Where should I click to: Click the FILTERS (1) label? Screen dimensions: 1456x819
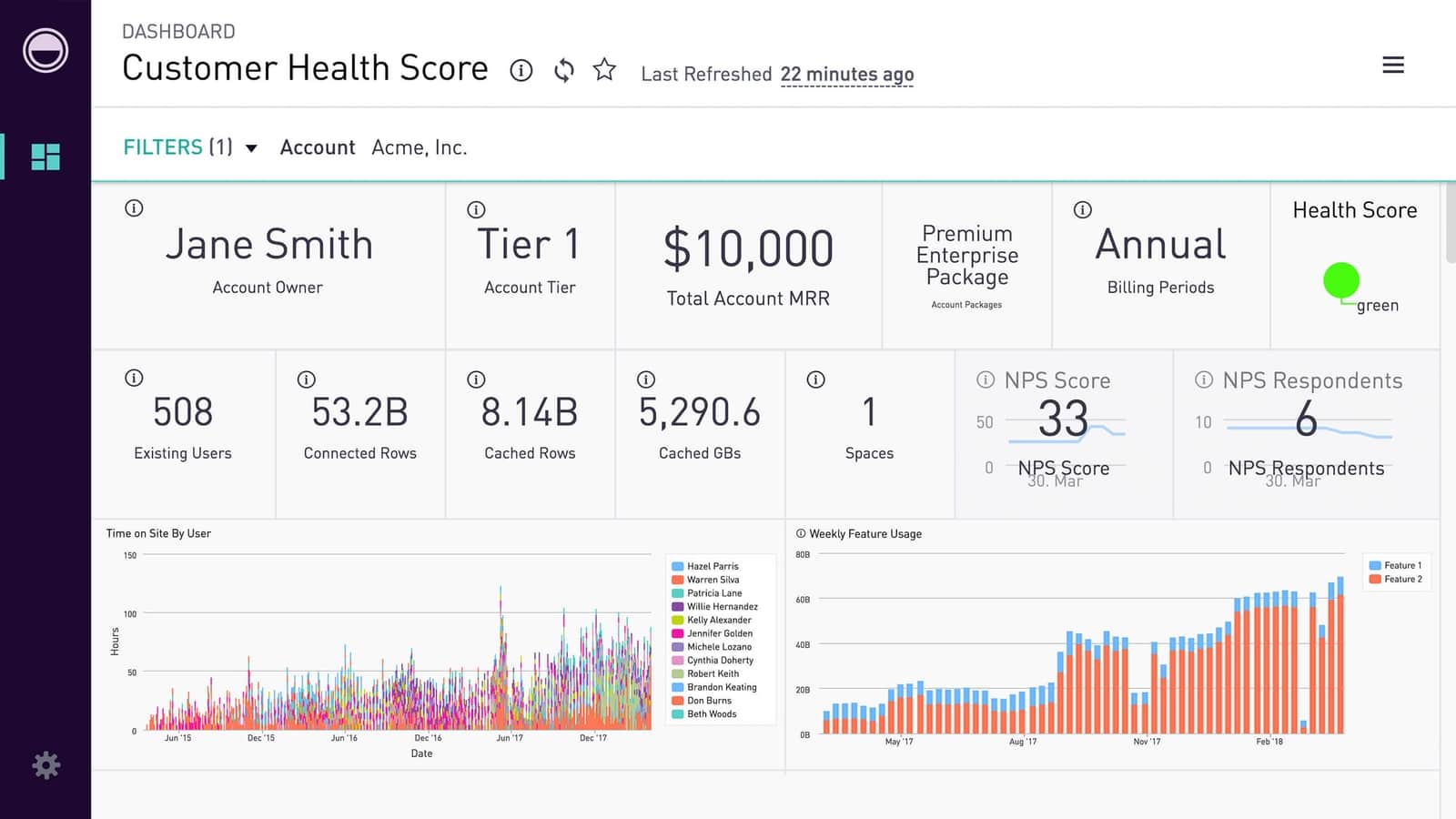pos(177,147)
